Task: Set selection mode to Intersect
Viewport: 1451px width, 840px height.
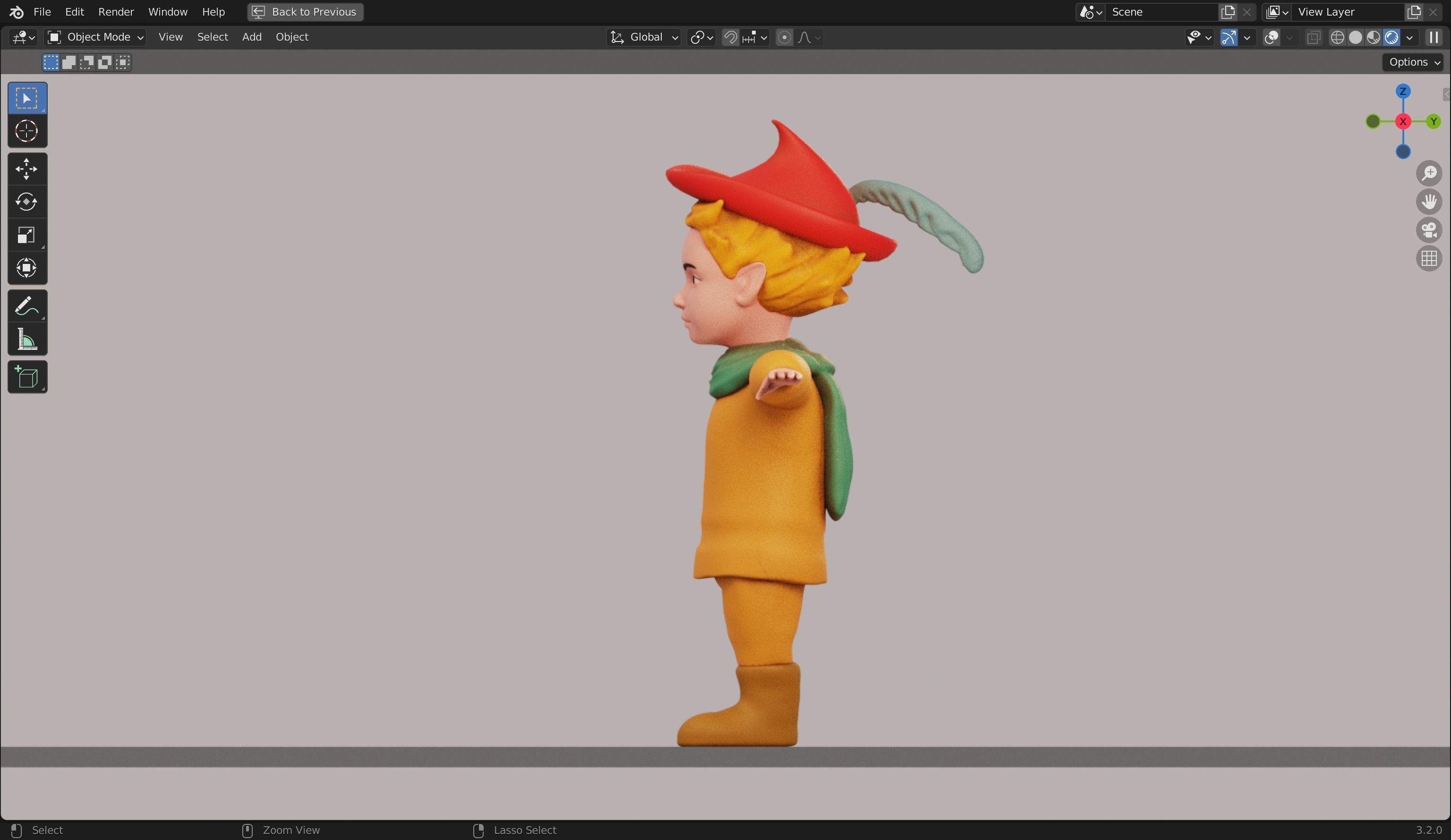Action: 123,62
